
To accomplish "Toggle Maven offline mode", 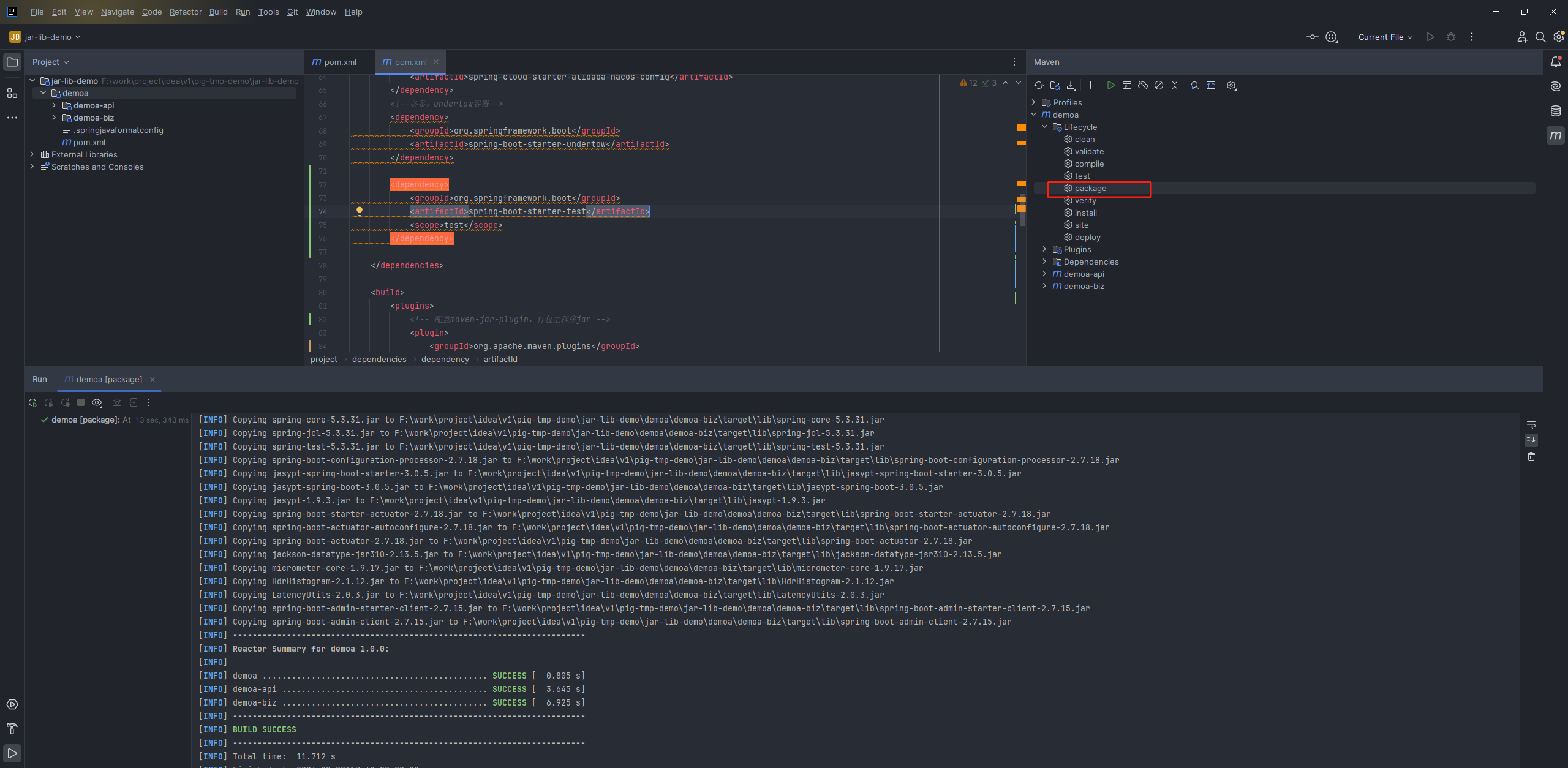I will [1143, 86].
